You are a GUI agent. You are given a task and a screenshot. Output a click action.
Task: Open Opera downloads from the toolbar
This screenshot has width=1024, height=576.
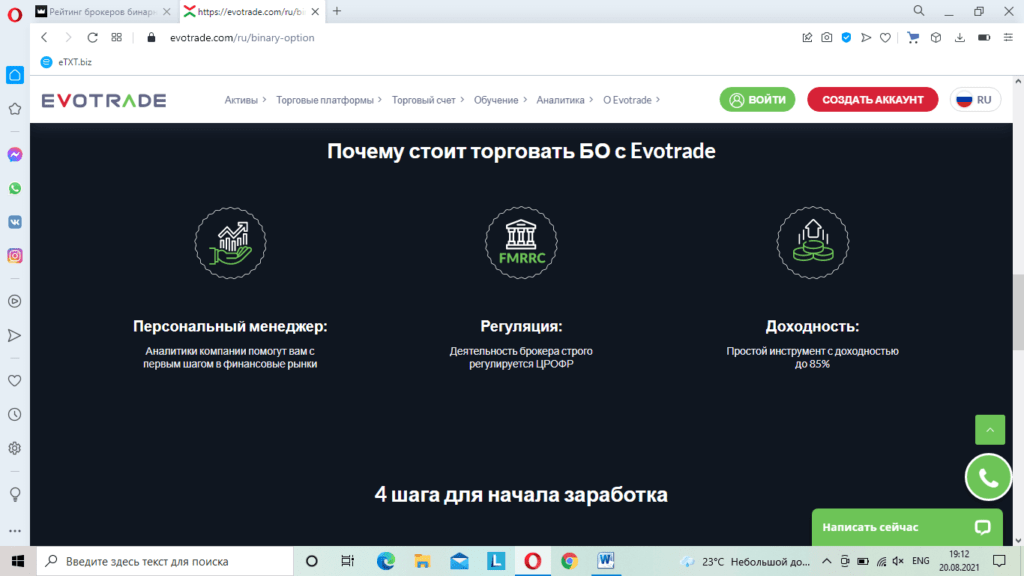click(960, 37)
